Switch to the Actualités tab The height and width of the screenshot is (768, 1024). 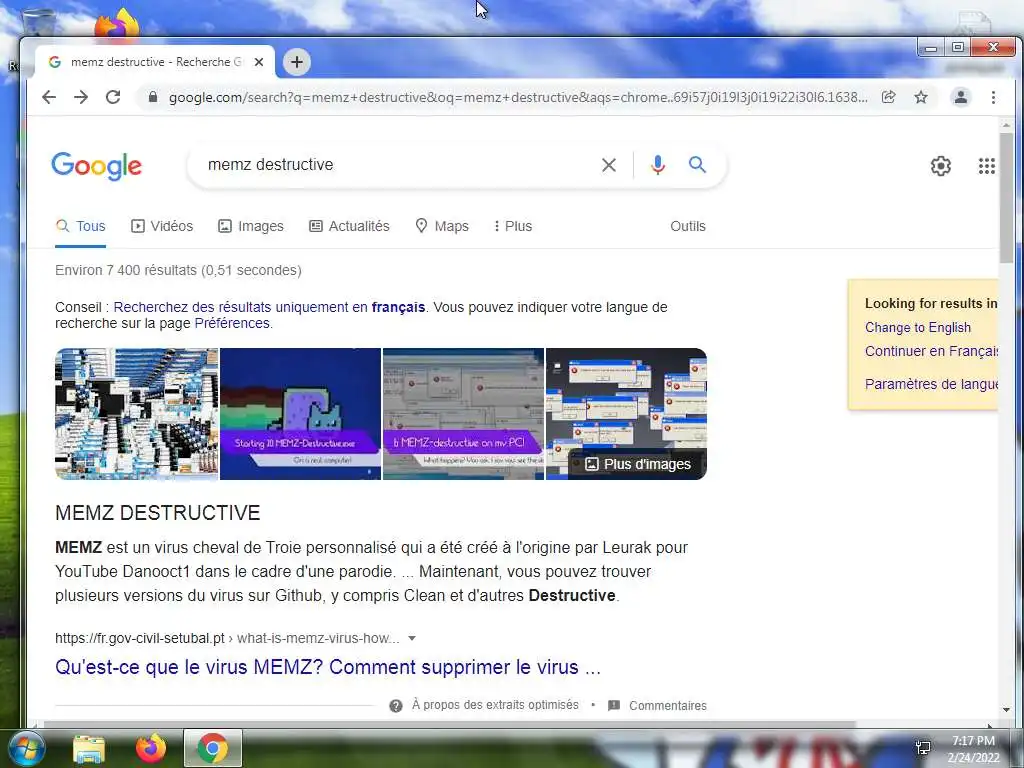pos(349,226)
